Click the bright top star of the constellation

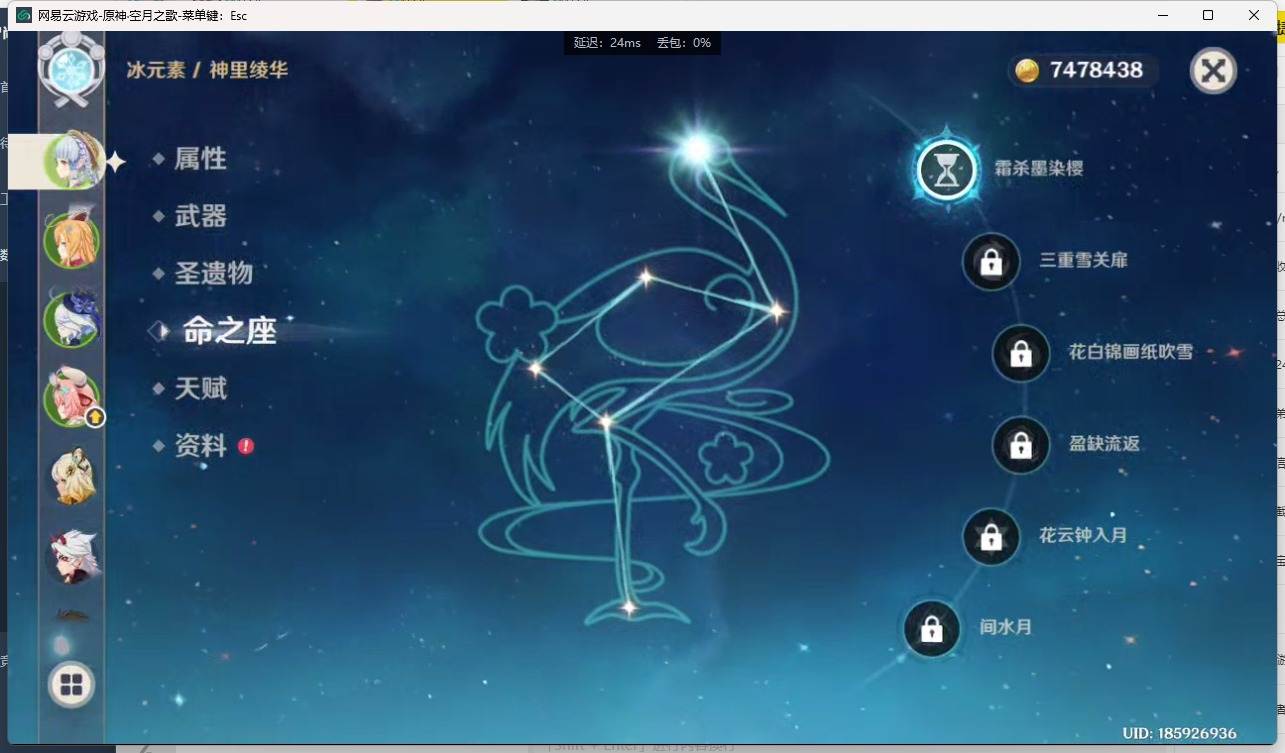695,150
